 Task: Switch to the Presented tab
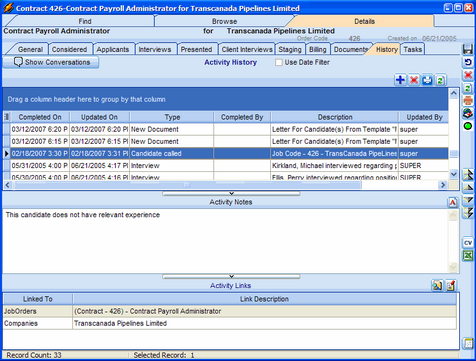point(196,49)
